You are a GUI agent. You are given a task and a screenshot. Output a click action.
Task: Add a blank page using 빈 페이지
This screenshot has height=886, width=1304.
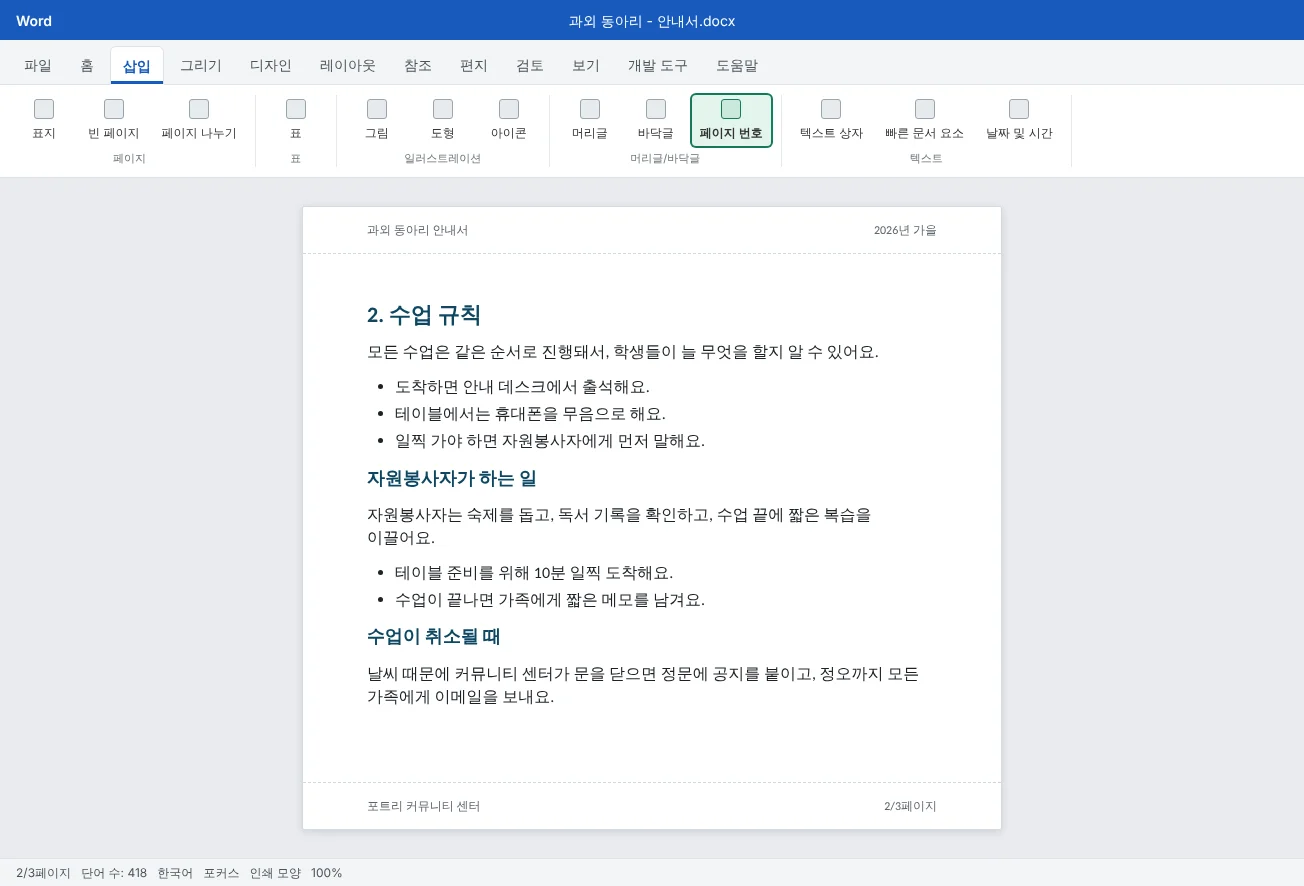pyautogui.click(x=114, y=120)
